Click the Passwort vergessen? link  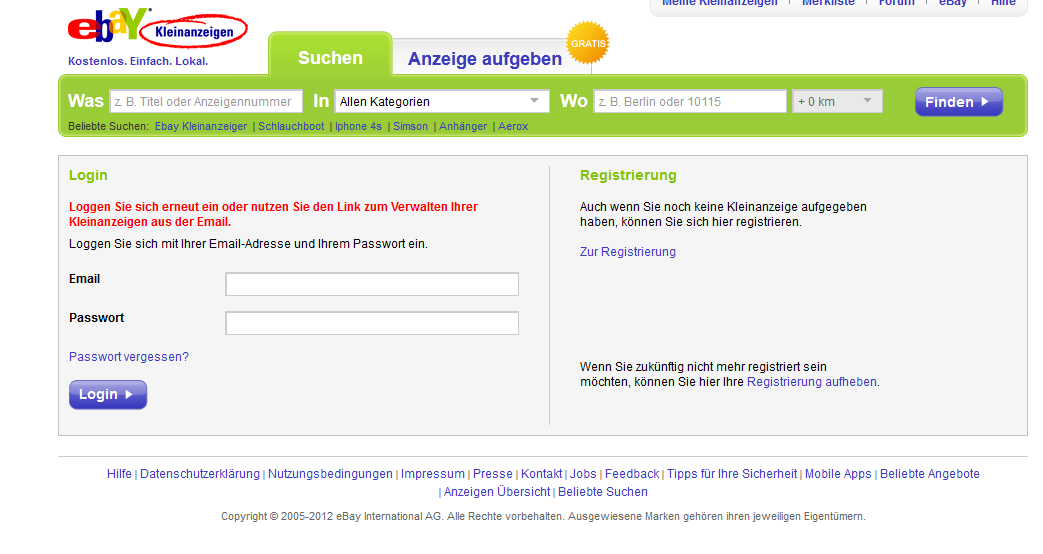click(129, 357)
